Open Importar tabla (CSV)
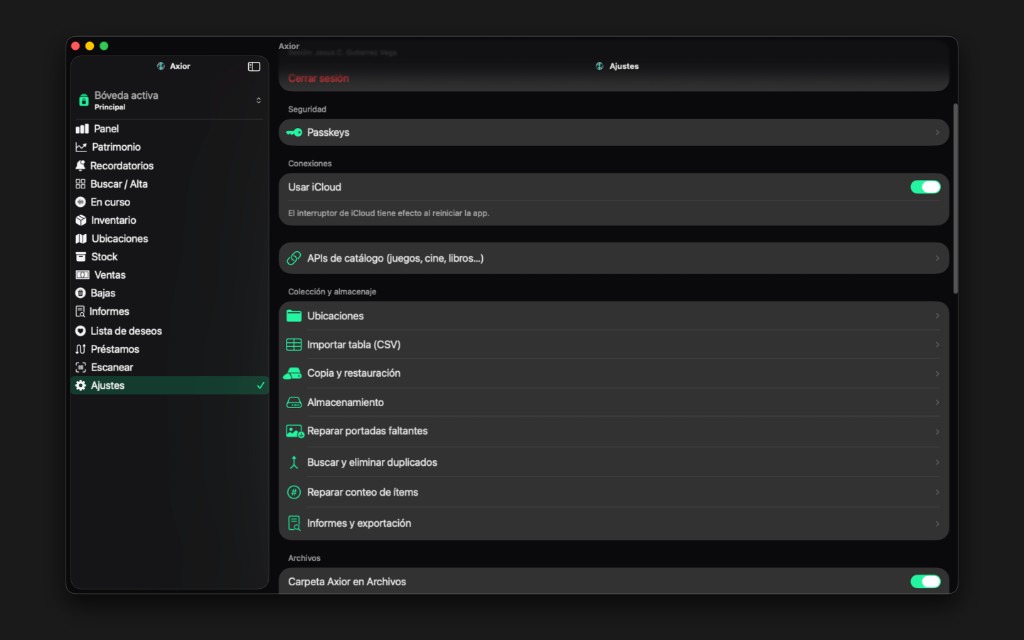1024x640 pixels. point(613,345)
